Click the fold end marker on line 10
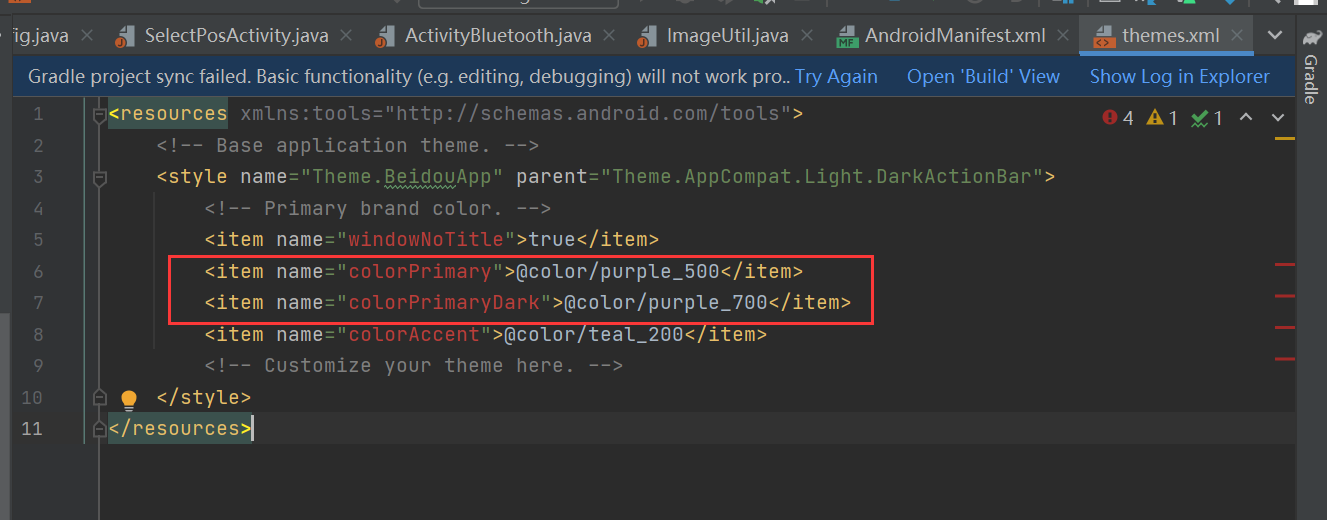The image size is (1327, 520). coord(99,396)
